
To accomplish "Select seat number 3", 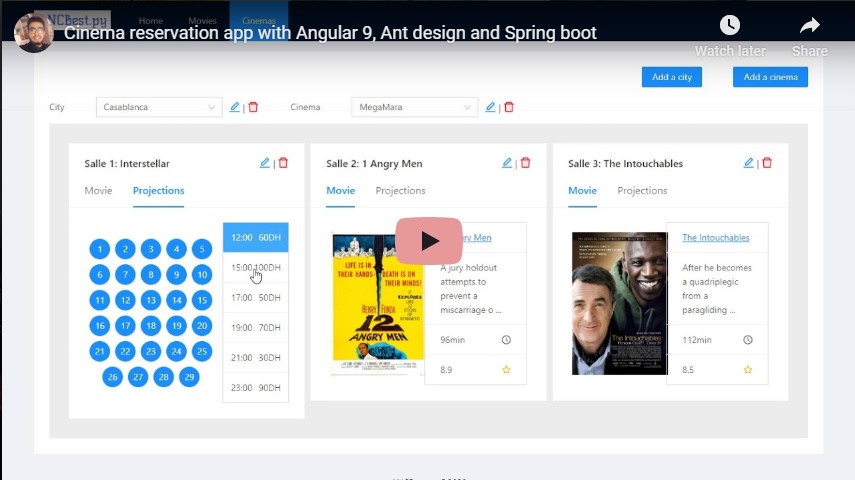I will 151,249.
